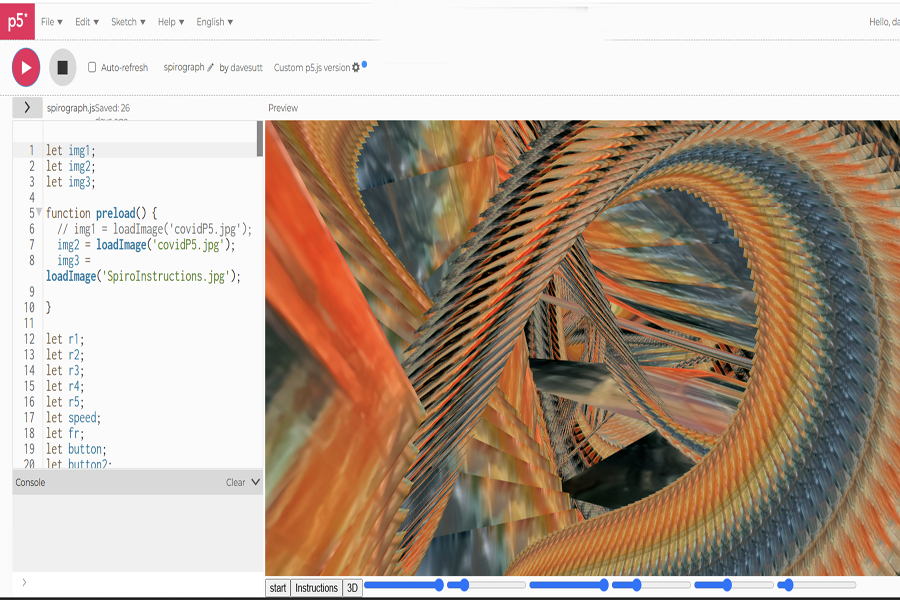Open the Edit menu

click(86, 21)
